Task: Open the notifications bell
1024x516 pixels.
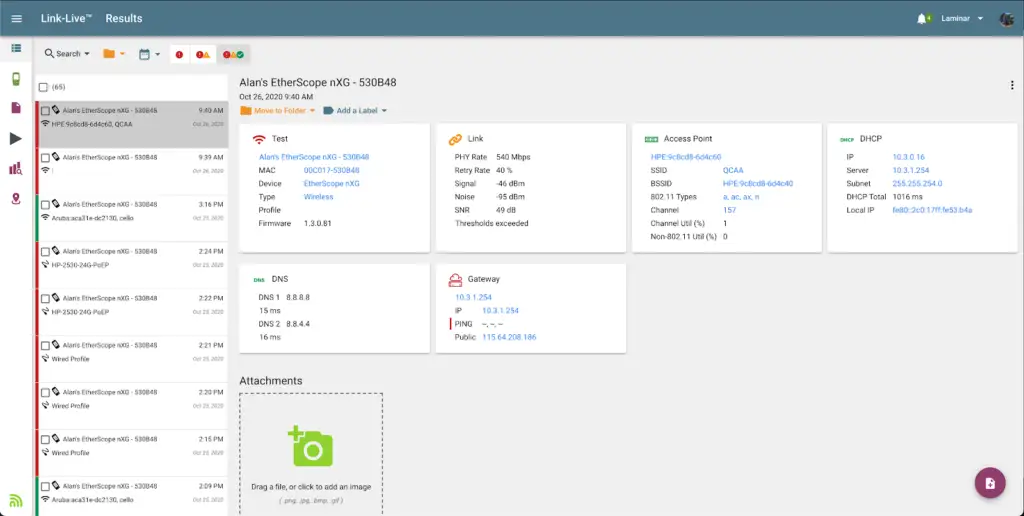Action: [x=921, y=18]
